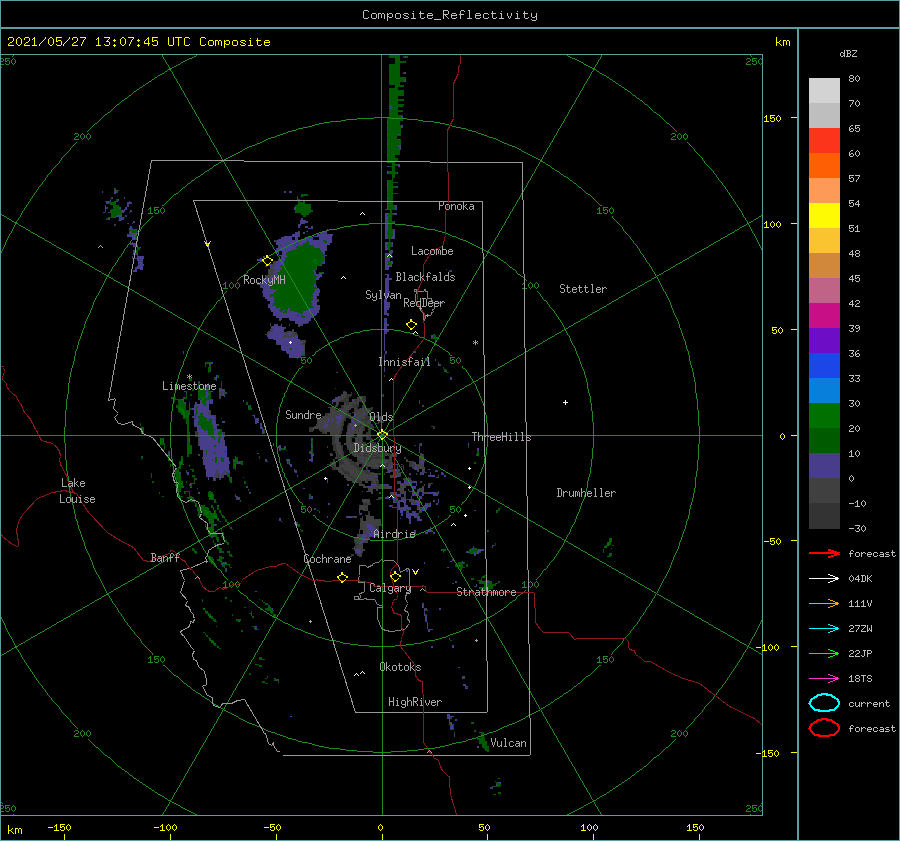Screen dimensions: 900x841
Task: Click the dBZ legend heading
Action: pyautogui.click(x=848, y=53)
